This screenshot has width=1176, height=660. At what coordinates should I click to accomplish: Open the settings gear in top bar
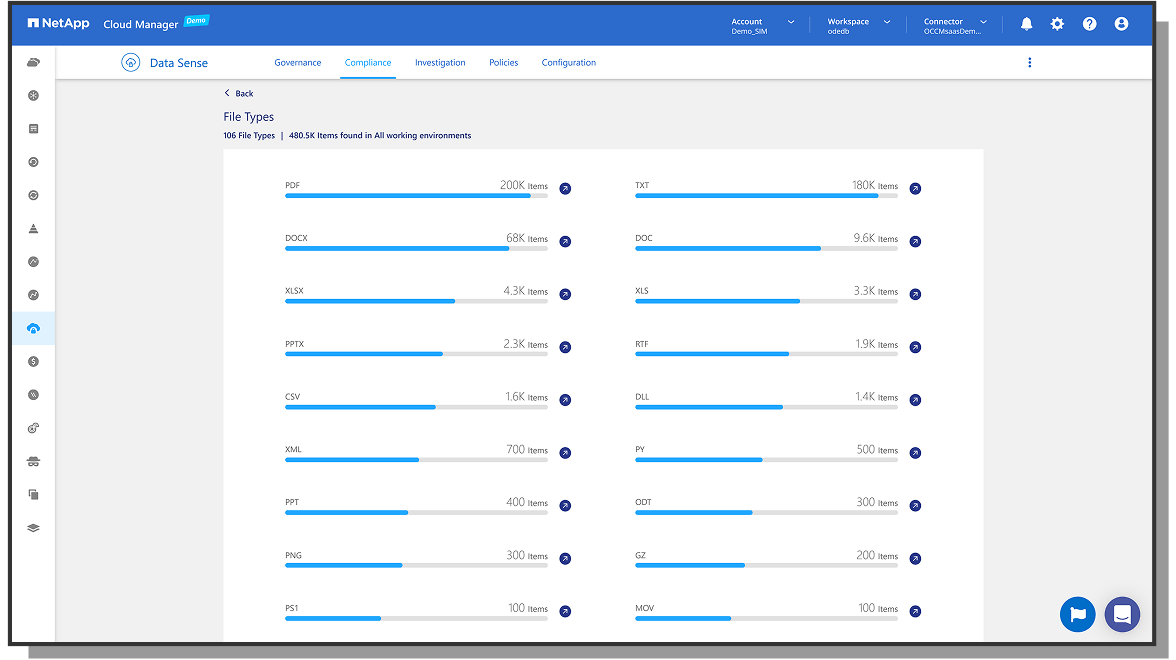pyautogui.click(x=1057, y=23)
